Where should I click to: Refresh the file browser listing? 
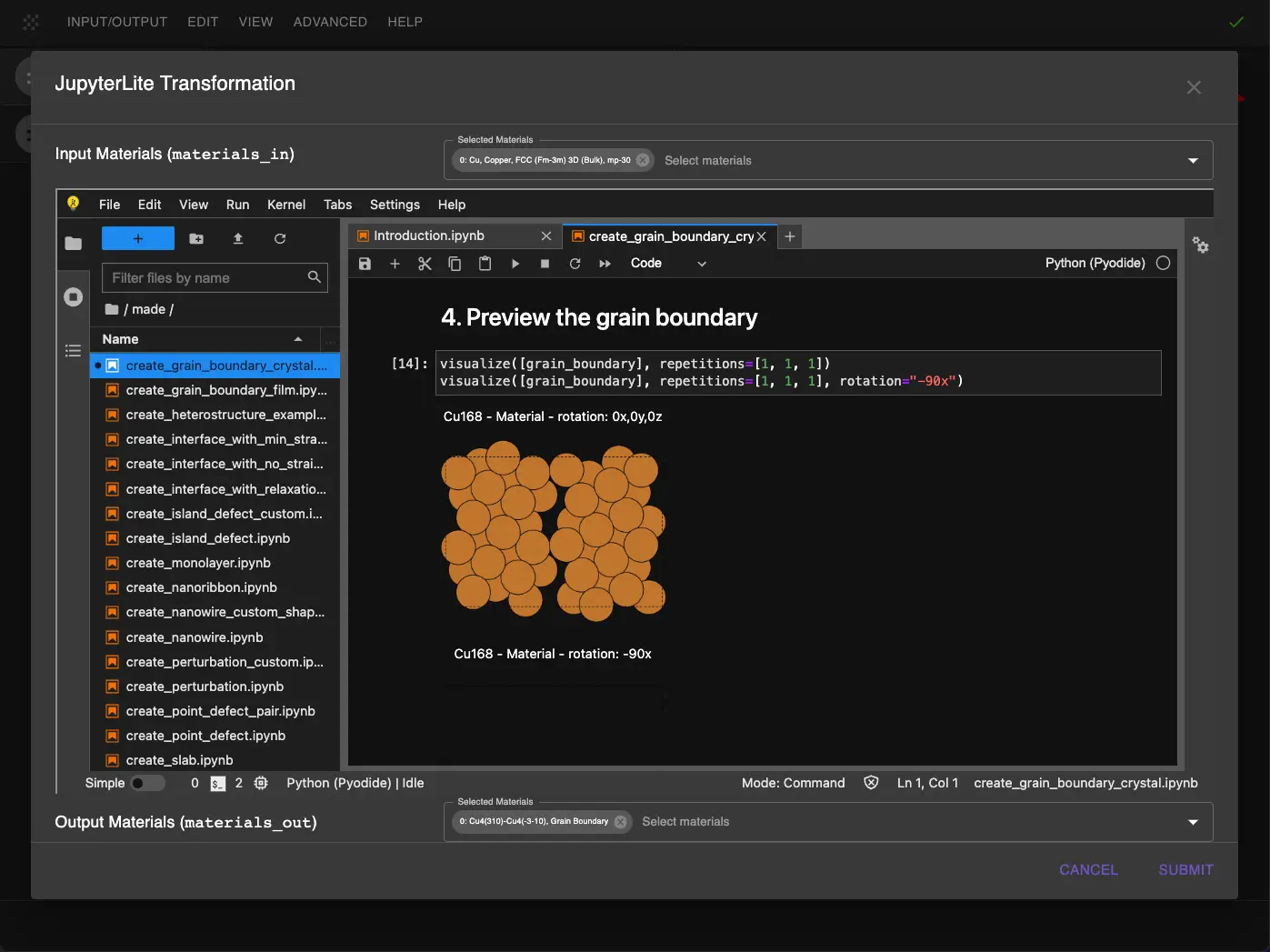(x=280, y=238)
